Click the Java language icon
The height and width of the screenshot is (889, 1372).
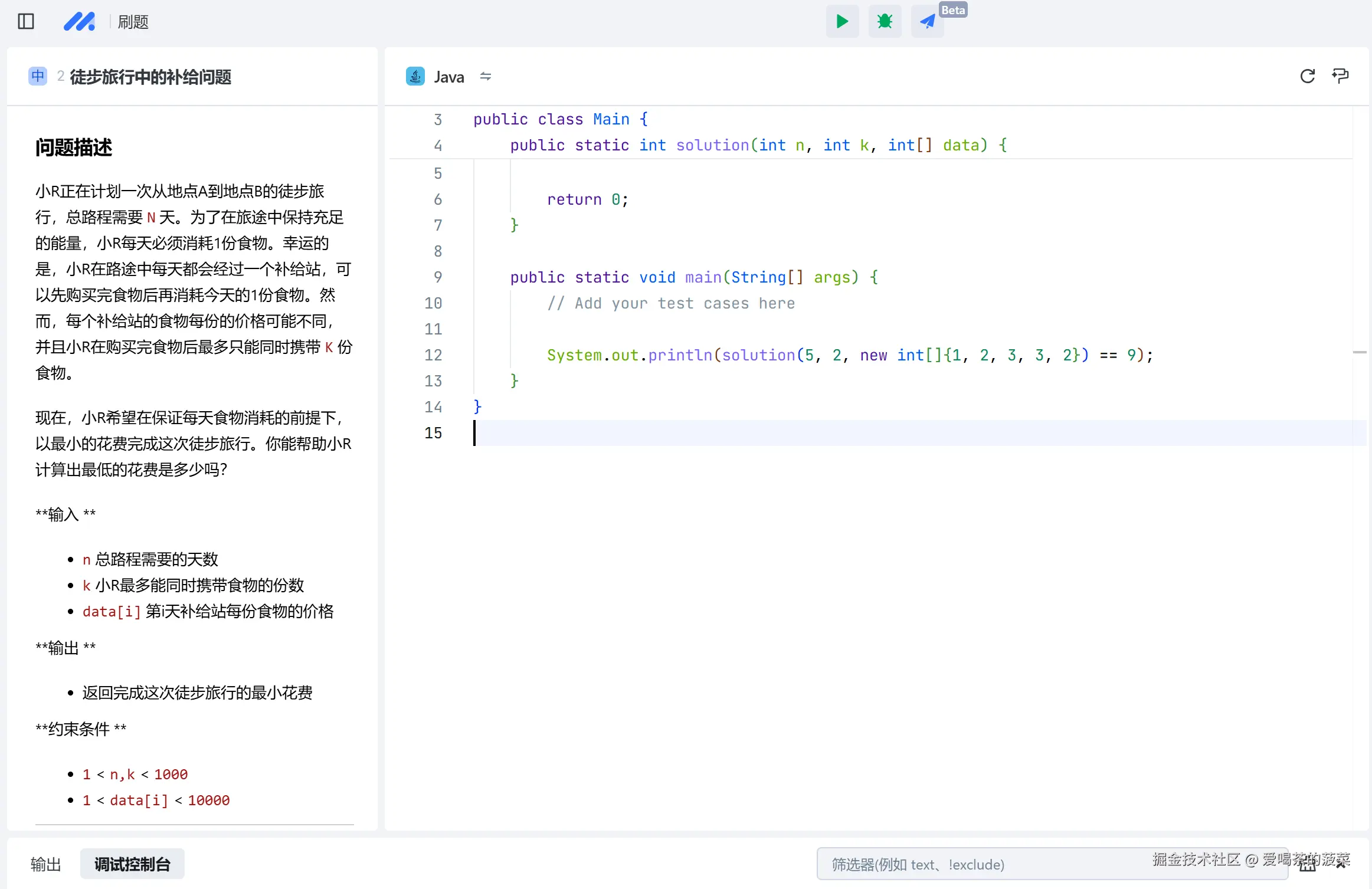pyautogui.click(x=415, y=76)
